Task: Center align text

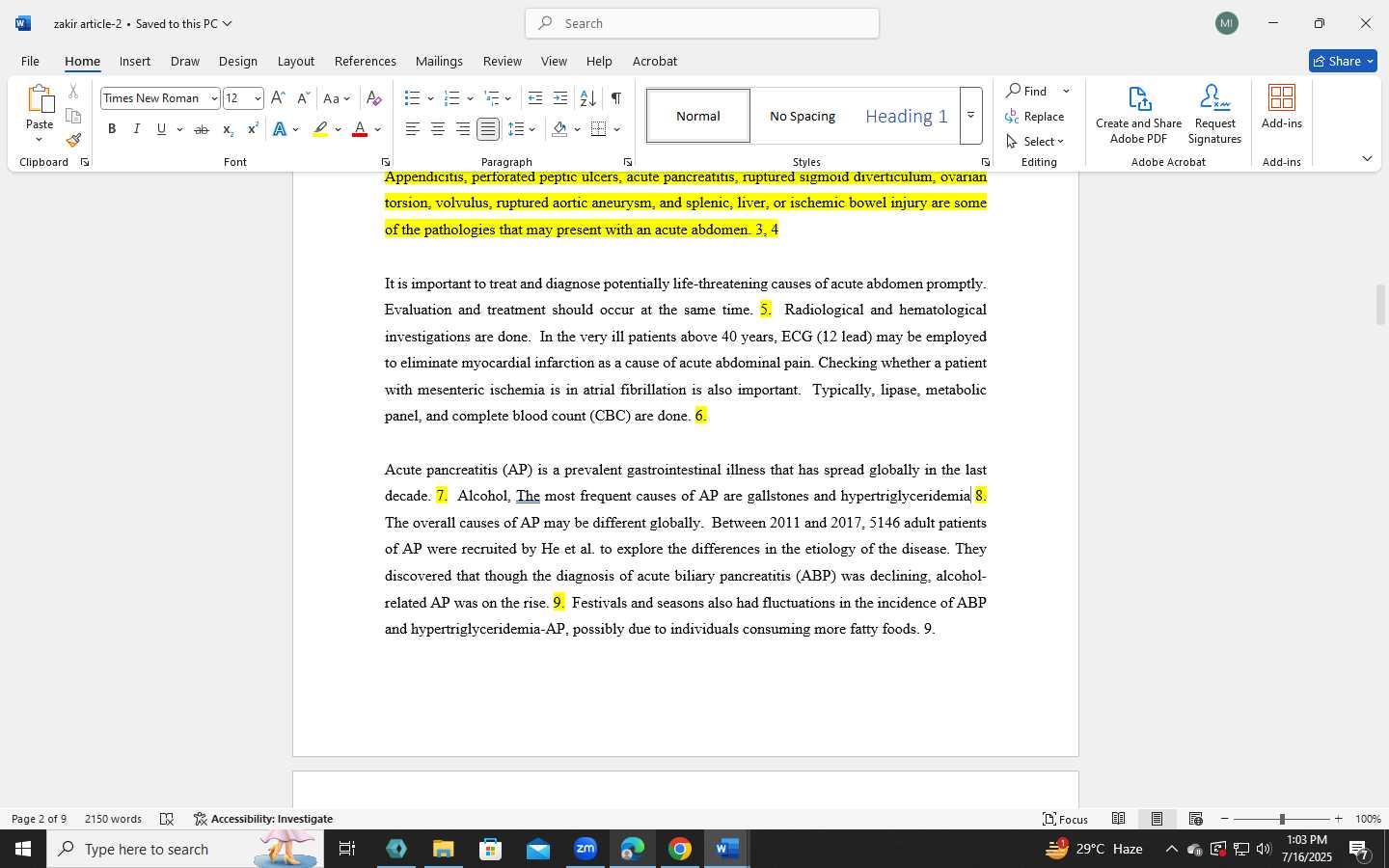Action: 438,129
